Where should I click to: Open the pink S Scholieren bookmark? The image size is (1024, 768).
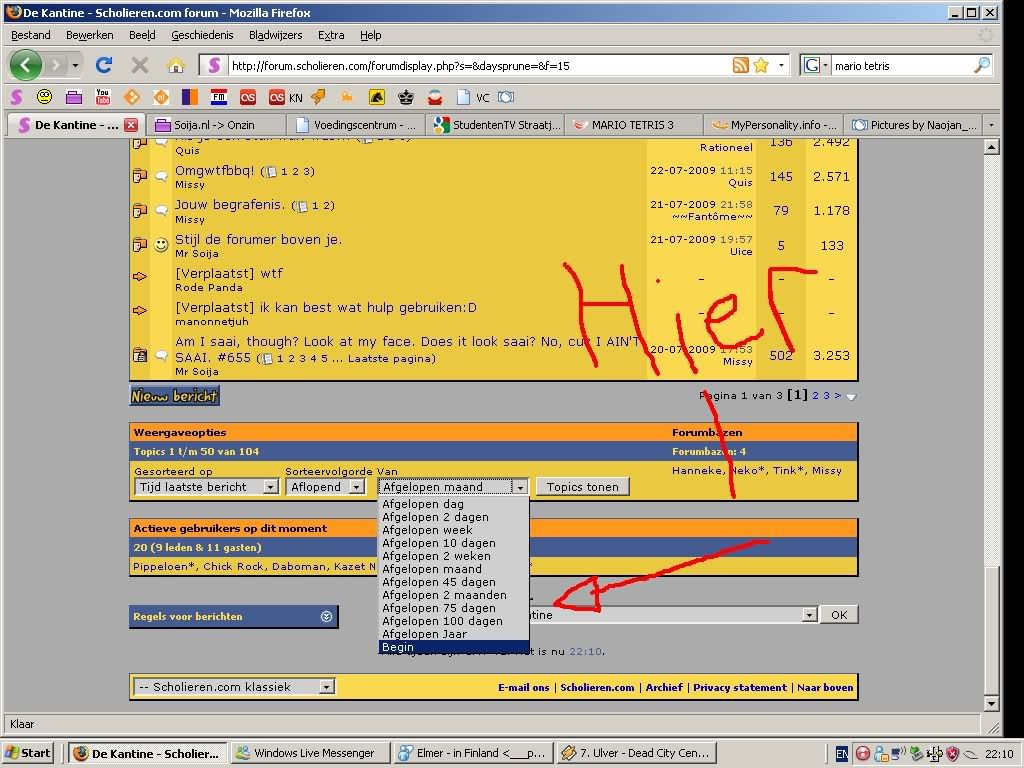16,97
